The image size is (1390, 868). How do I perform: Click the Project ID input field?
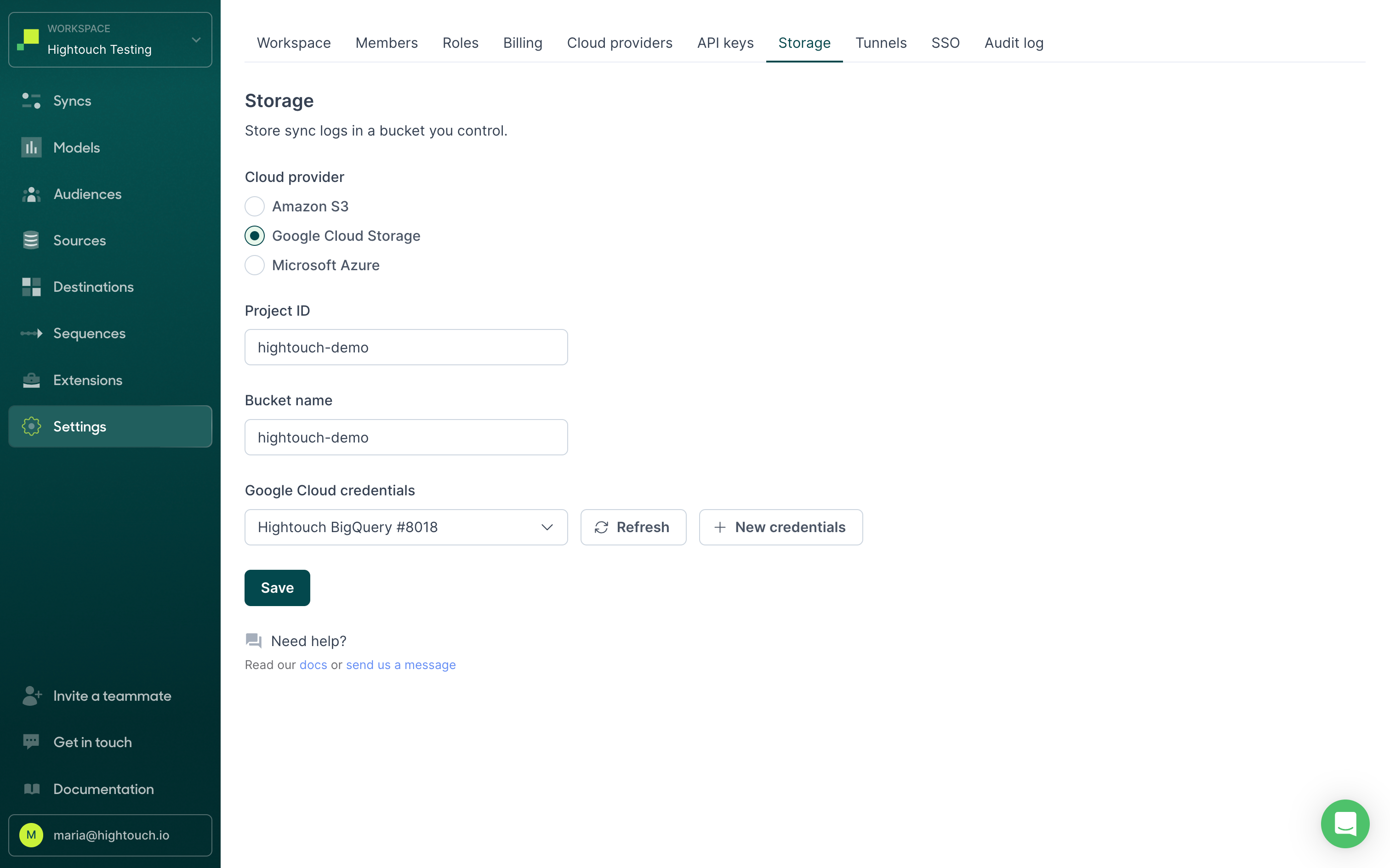[x=407, y=347]
